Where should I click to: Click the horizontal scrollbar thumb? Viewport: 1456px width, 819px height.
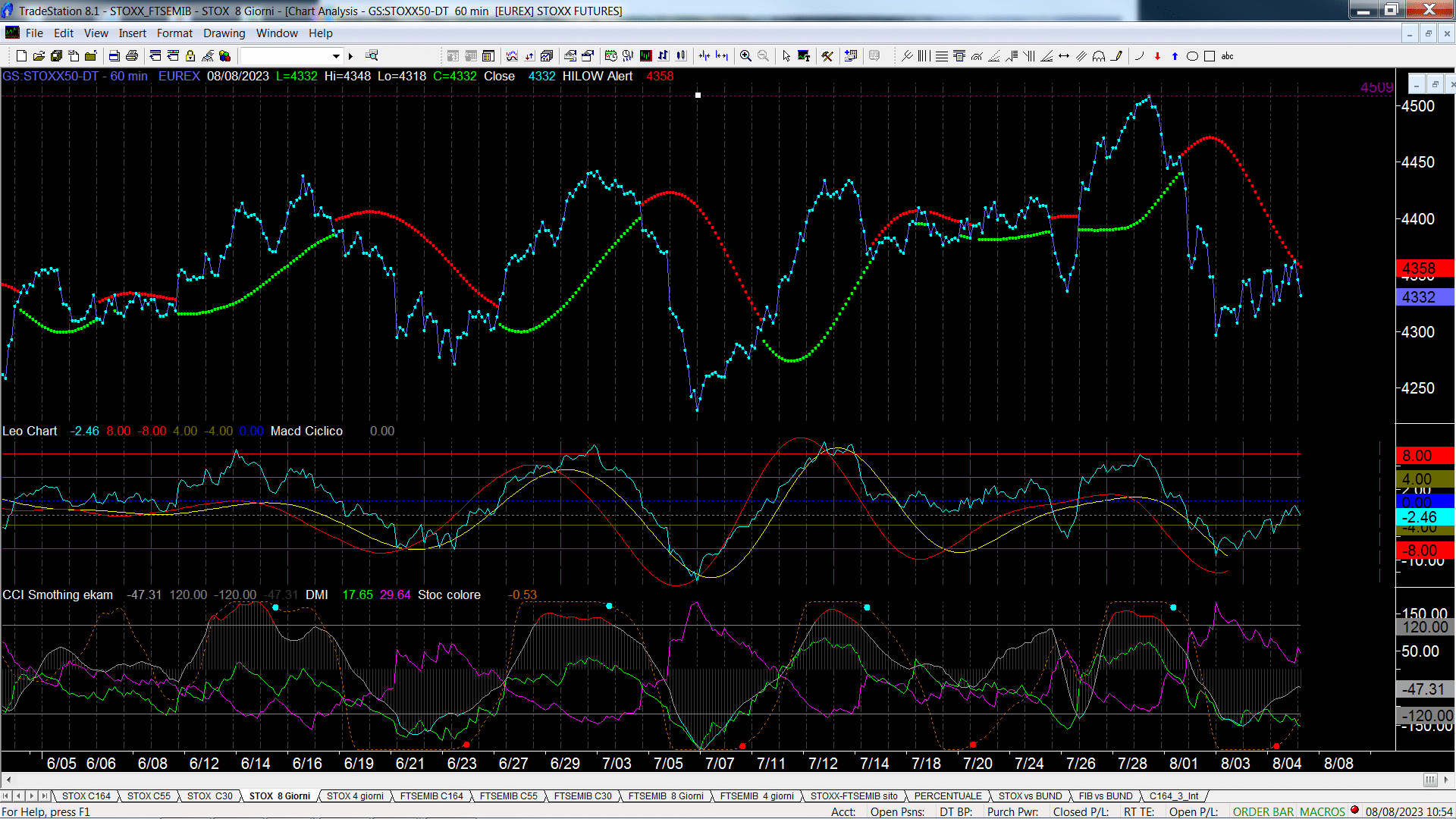(x=1429, y=780)
